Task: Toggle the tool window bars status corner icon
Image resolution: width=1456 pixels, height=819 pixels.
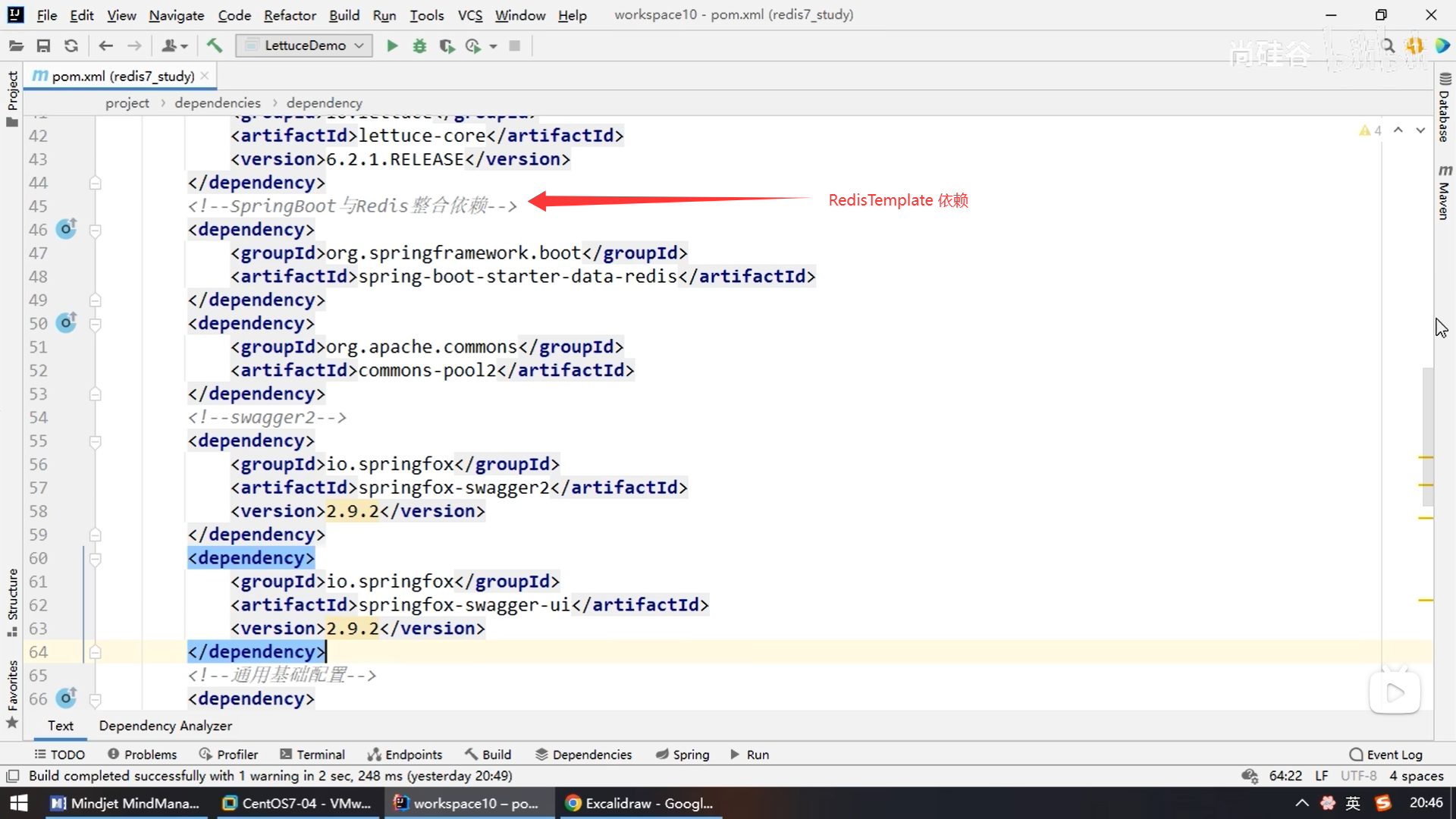Action: [x=12, y=776]
